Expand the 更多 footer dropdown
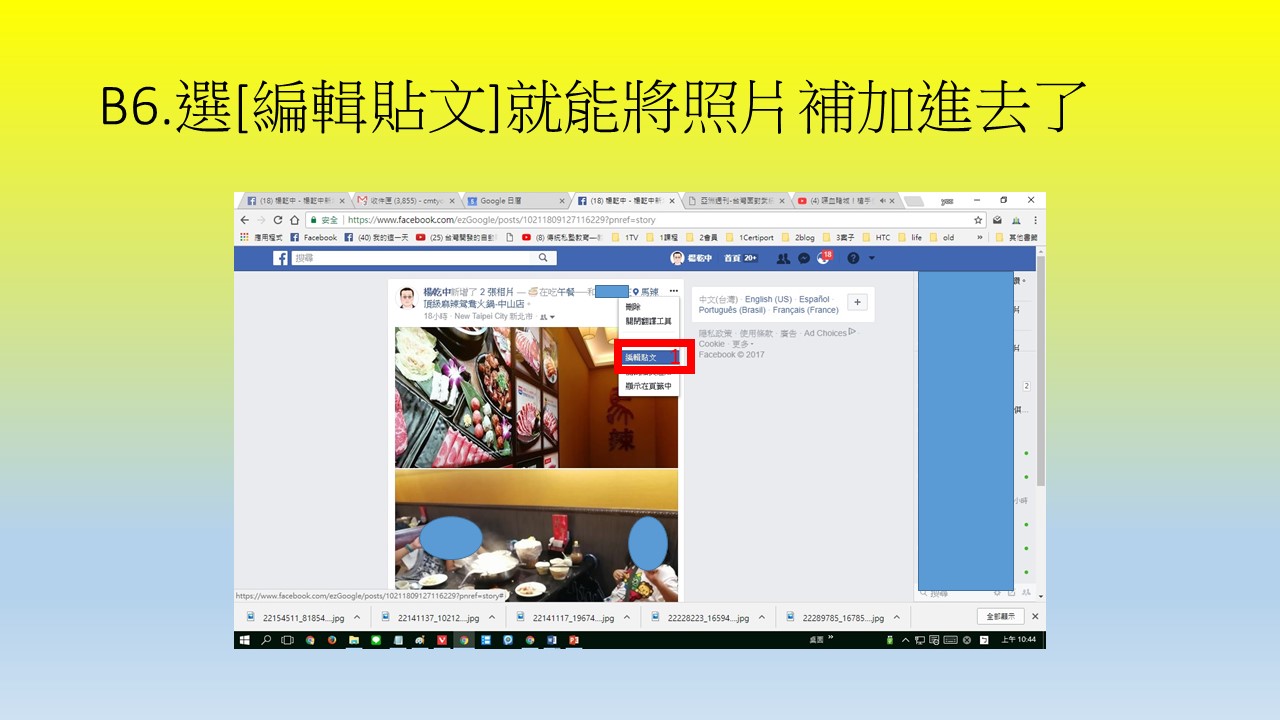 (741, 344)
